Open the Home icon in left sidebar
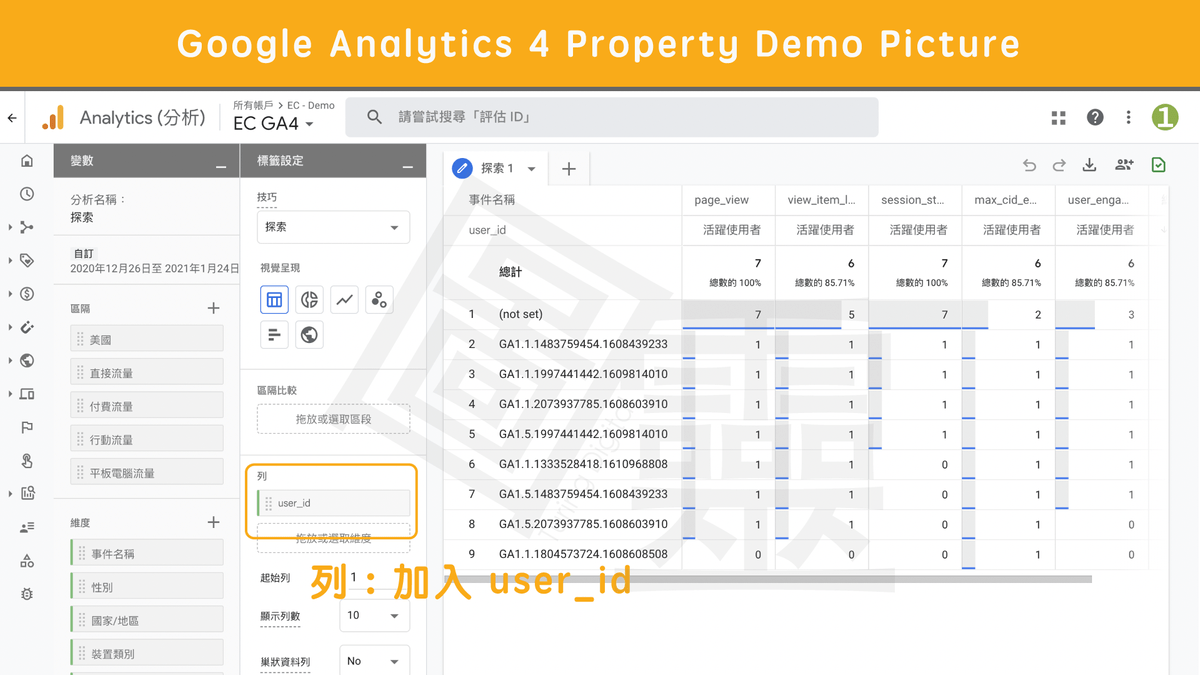 pyautogui.click(x=27, y=161)
